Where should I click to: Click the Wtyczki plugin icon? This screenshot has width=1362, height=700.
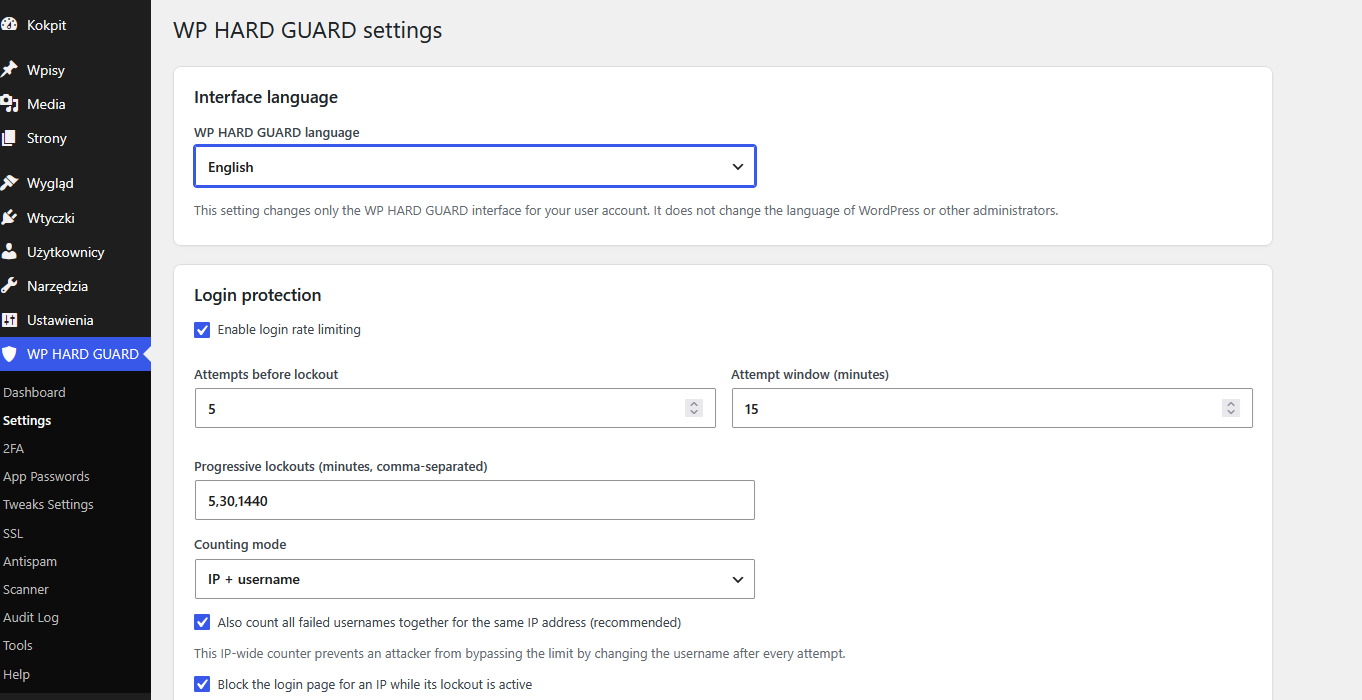pos(9,218)
